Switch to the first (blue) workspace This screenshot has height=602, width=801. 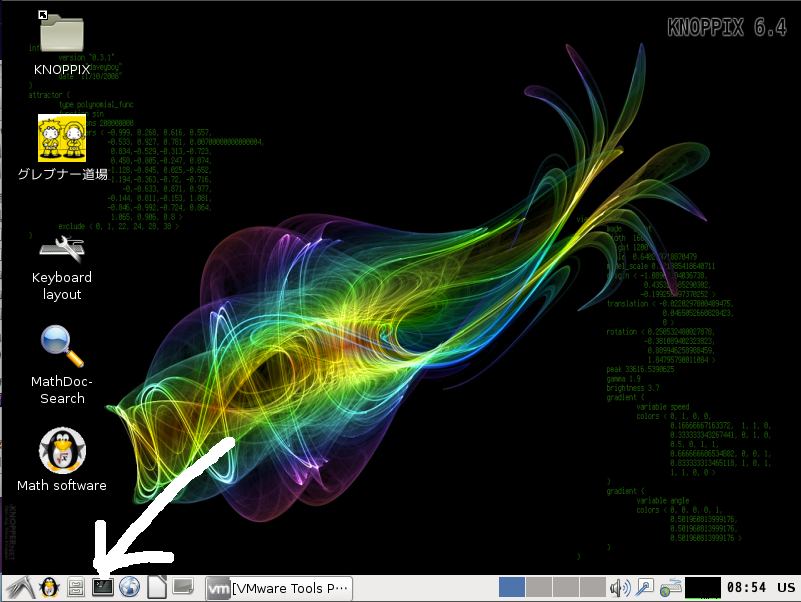tap(512, 587)
